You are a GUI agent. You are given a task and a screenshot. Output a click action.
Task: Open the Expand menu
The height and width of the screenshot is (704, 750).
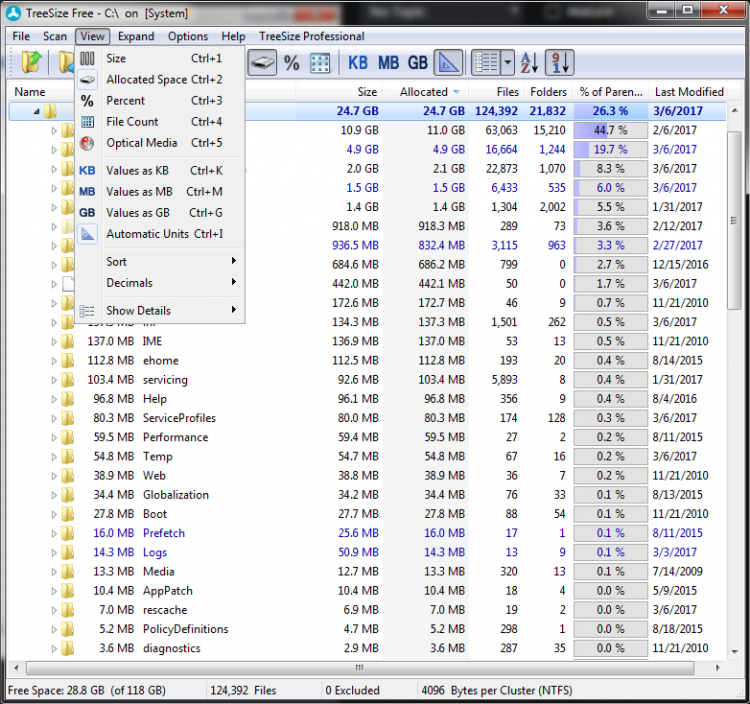136,36
